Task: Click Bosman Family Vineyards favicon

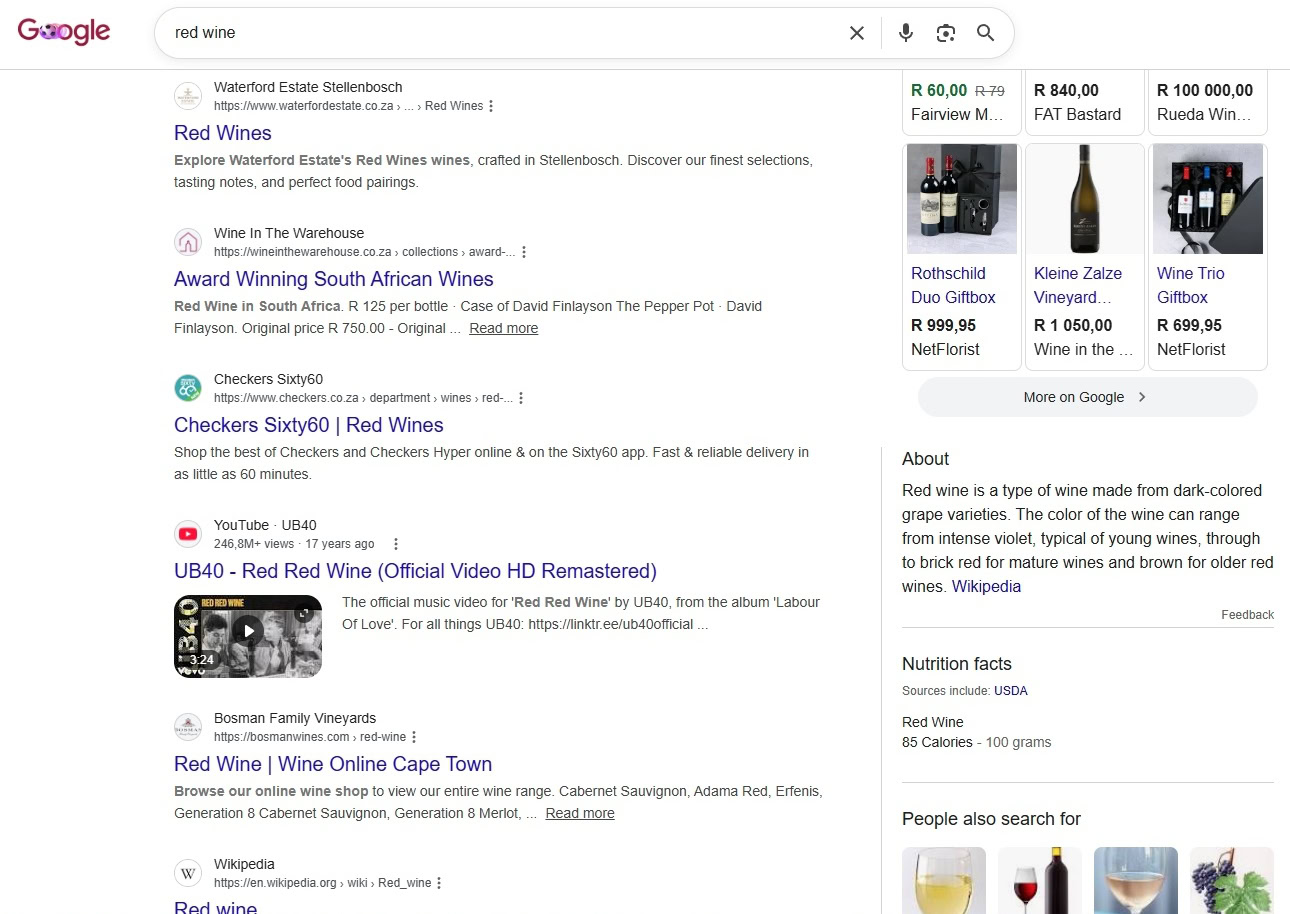Action: click(188, 727)
